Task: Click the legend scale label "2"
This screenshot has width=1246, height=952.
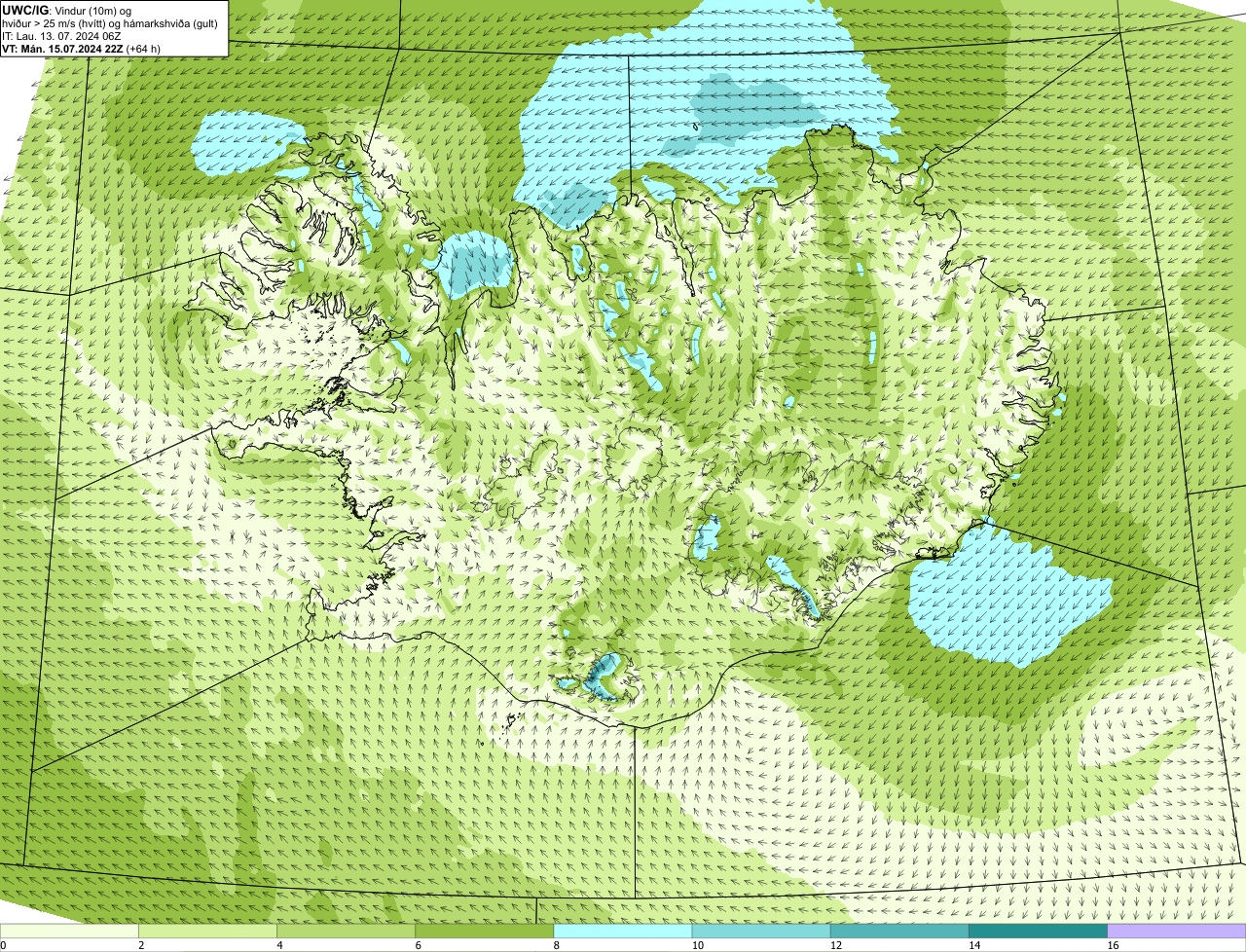Action: tap(141, 945)
